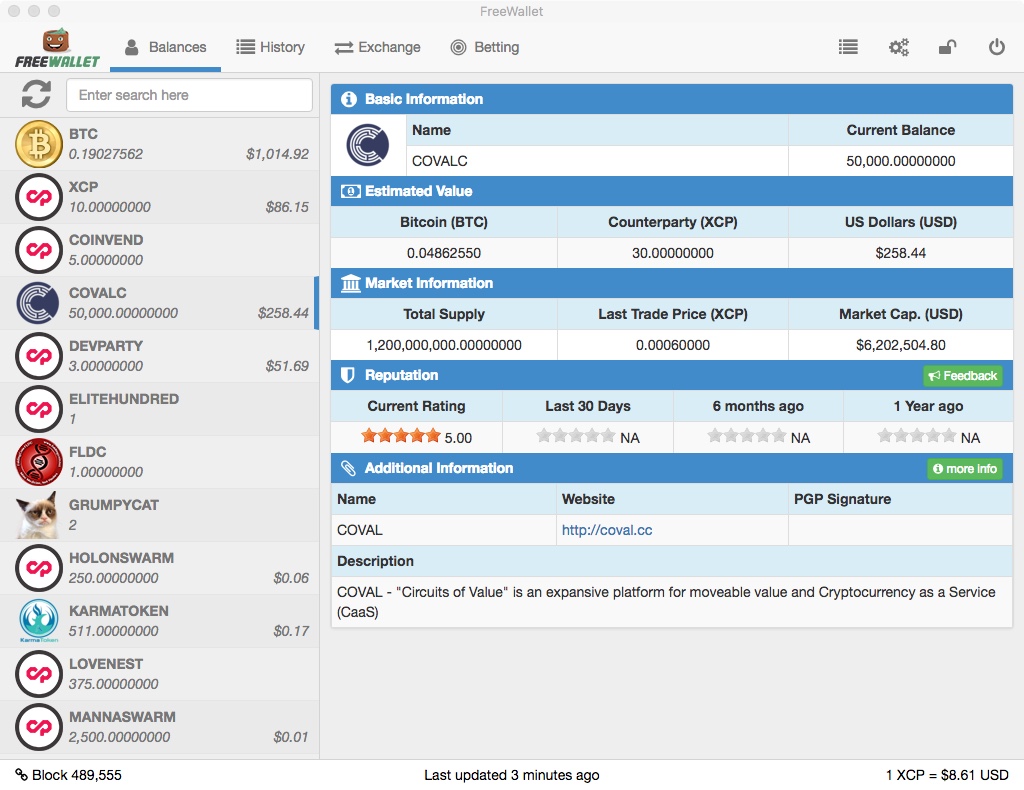Image resolution: width=1024 pixels, height=790 pixels.
Task: Click the market cap $6,202,504.80
Action: click(901, 345)
